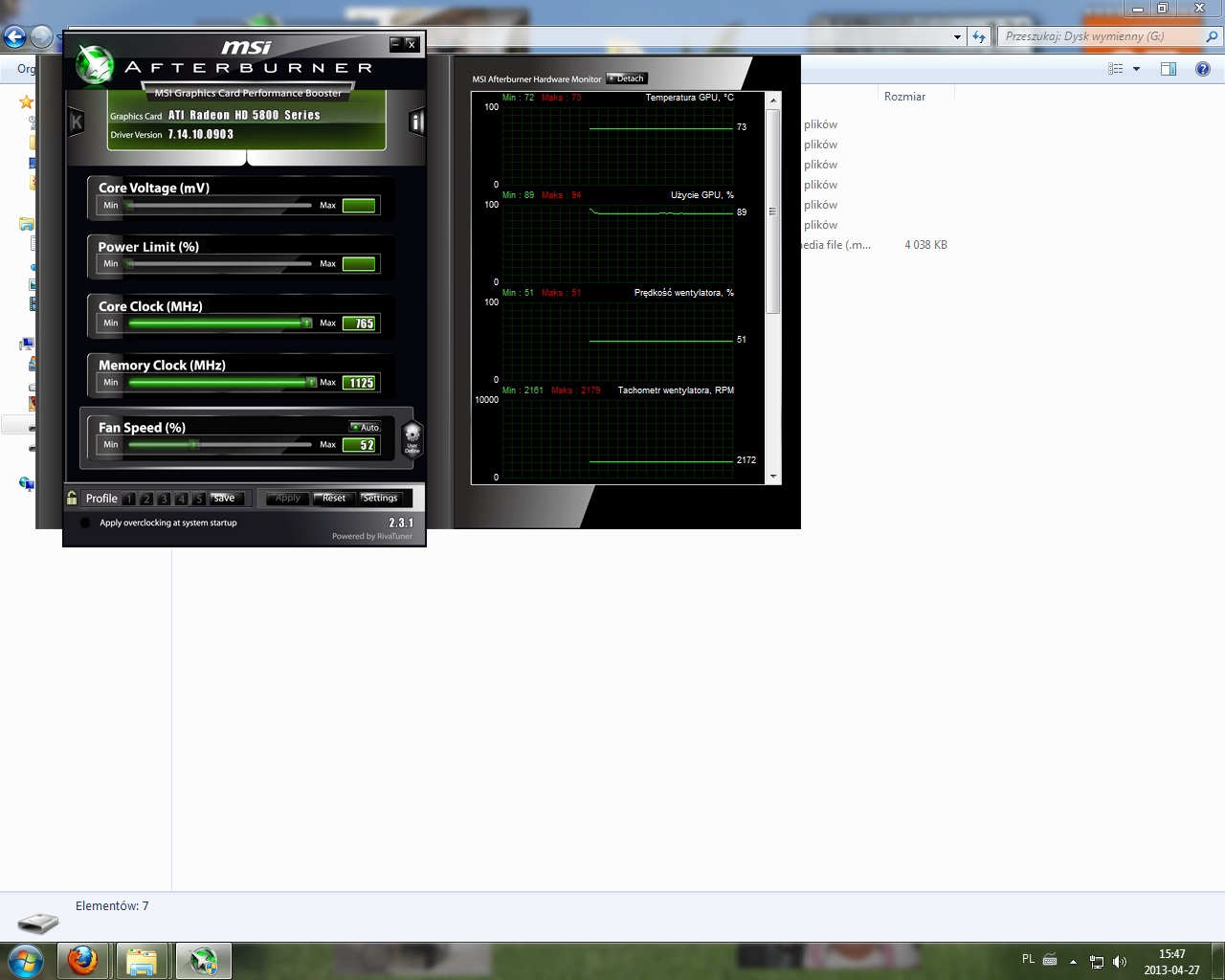The height and width of the screenshot is (980, 1225).
Task: Open Afterburner Settings
Action: [x=380, y=498]
